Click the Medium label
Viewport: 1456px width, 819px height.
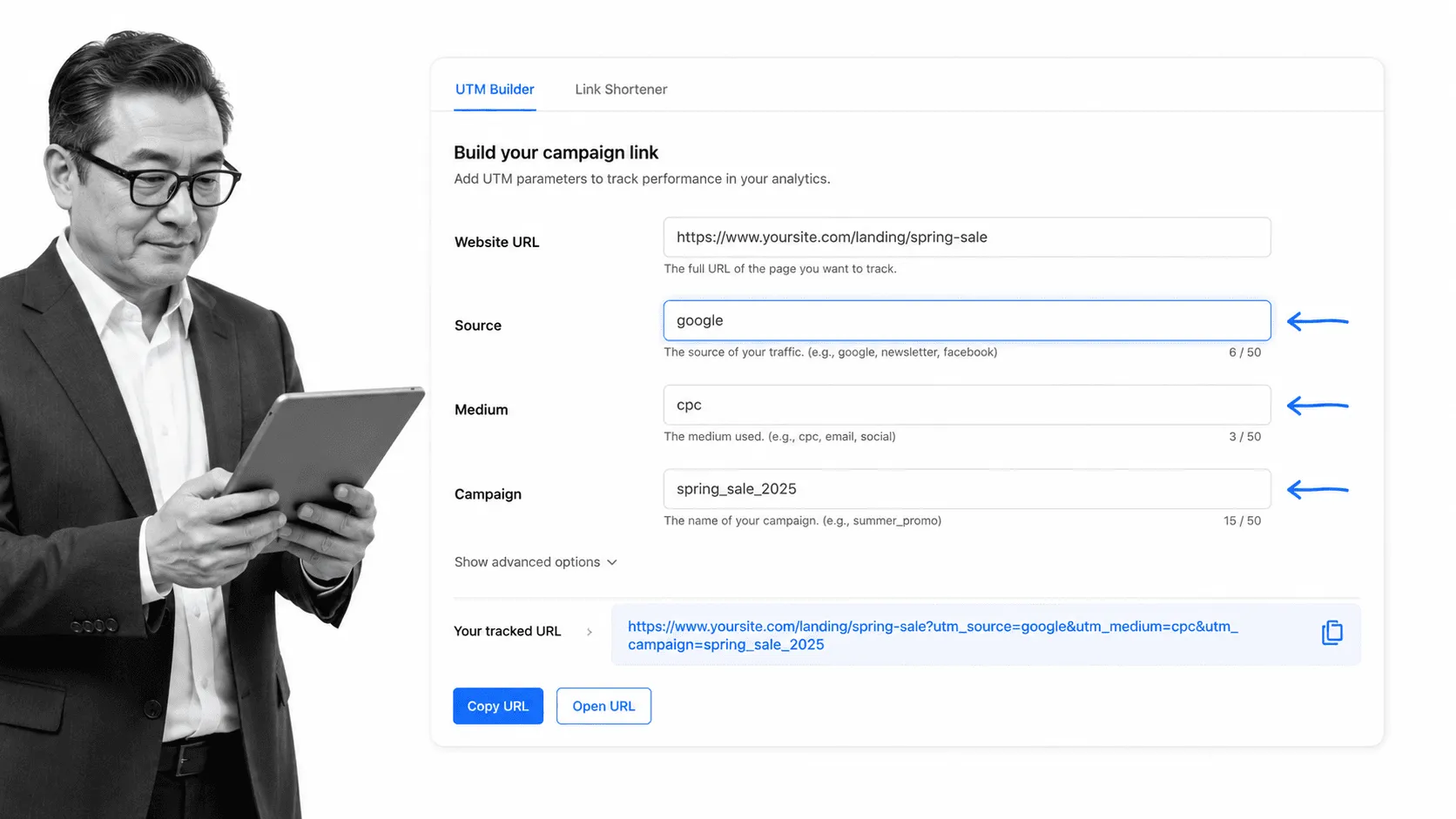pos(481,410)
